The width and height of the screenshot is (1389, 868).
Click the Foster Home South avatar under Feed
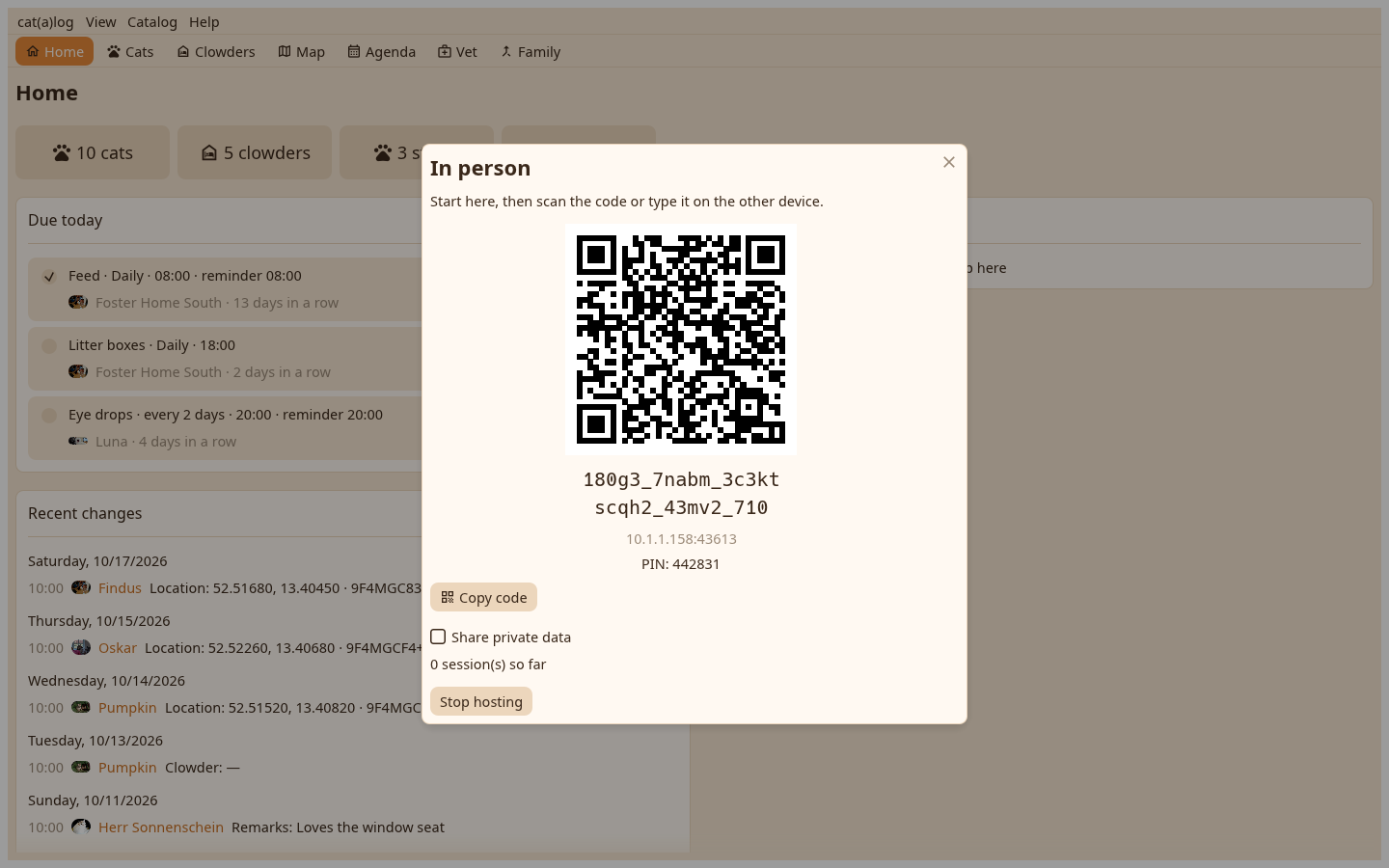(78, 302)
